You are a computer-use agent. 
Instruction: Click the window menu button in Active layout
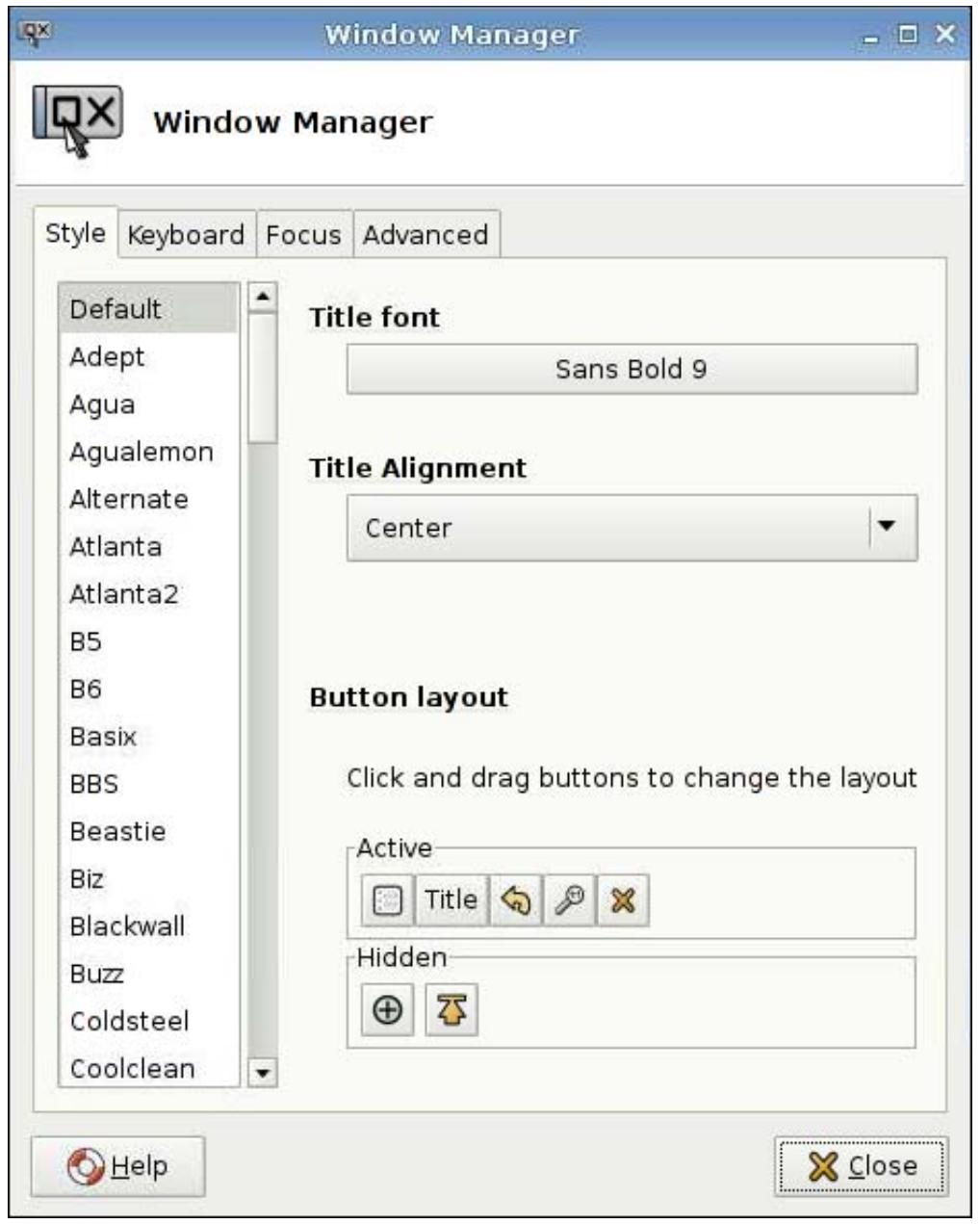[387, 900]
